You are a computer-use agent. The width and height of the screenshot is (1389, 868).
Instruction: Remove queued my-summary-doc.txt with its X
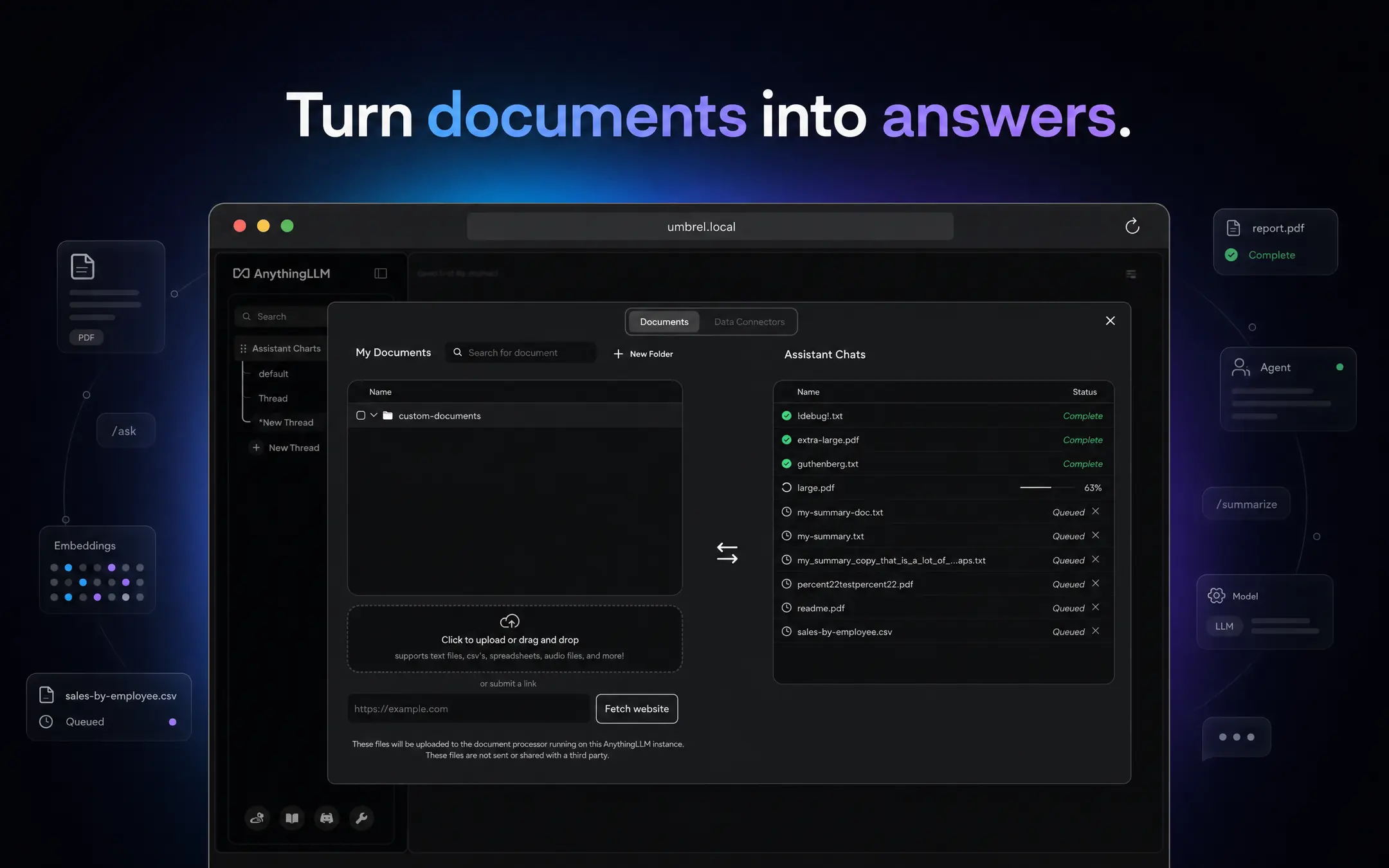pyautogui.click(x=1096, y=511)
